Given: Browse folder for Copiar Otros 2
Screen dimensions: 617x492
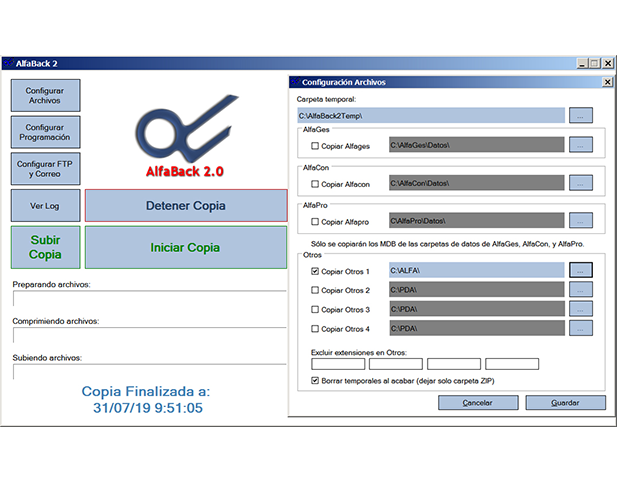Looking at the screenshot, I should tap(581, 290).
